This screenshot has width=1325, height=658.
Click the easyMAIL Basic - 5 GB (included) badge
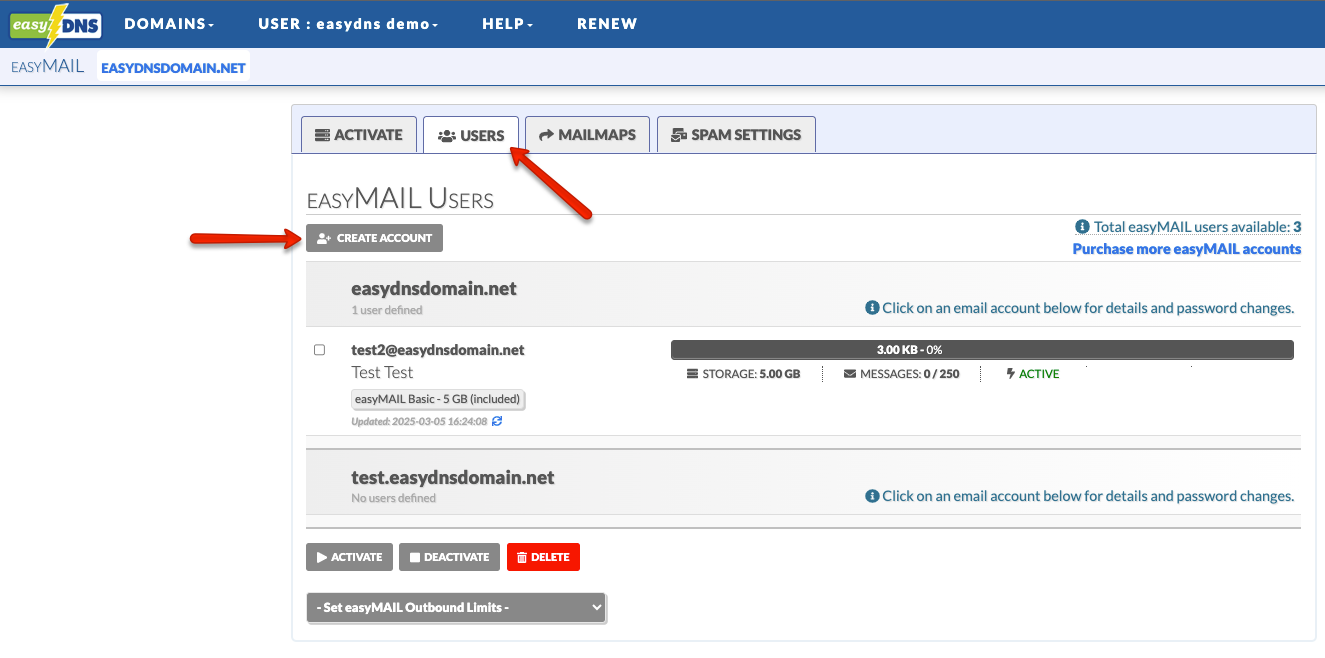[438, 399]
